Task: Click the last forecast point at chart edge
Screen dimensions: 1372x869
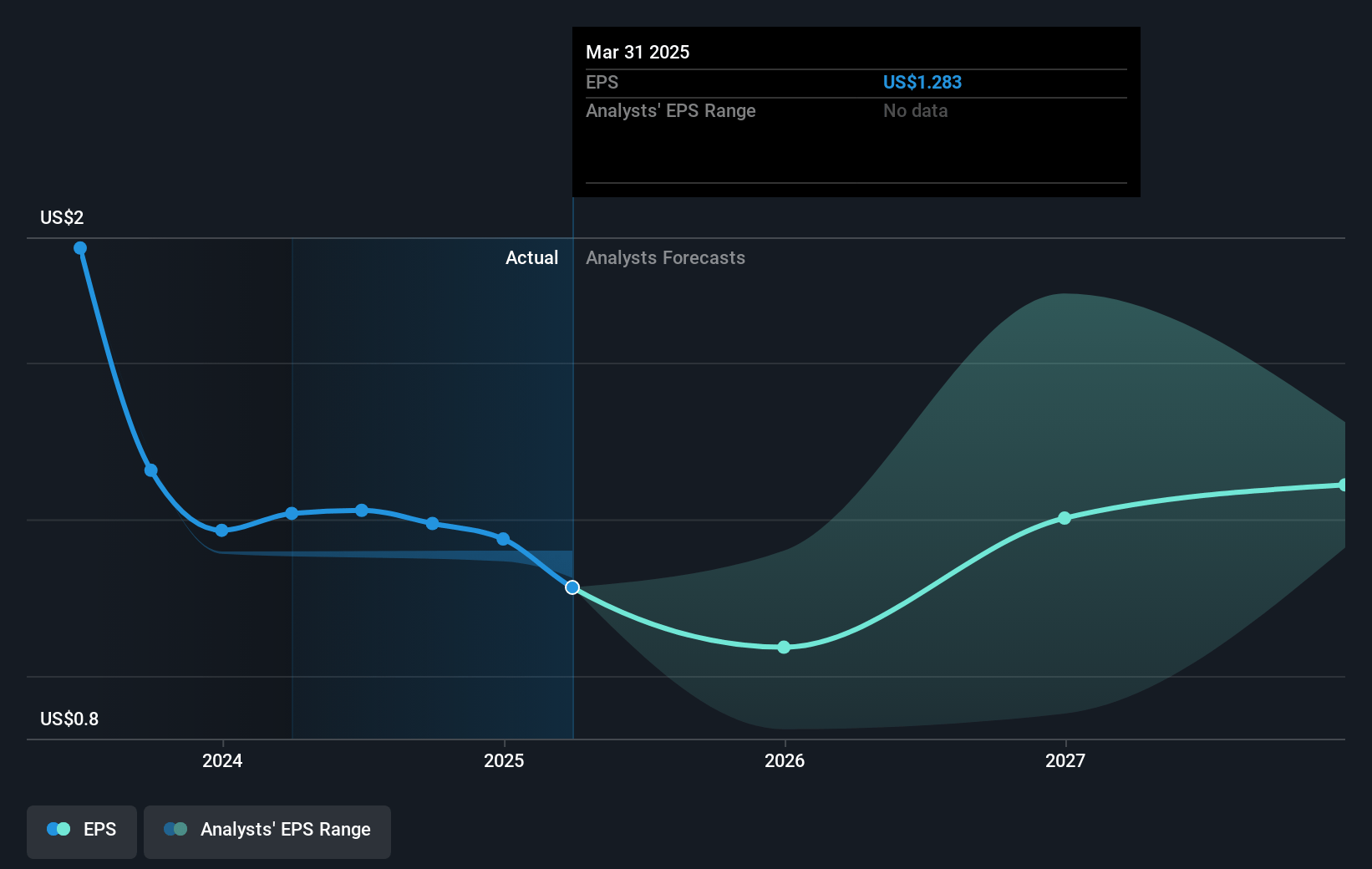Action: point(1343,485)
